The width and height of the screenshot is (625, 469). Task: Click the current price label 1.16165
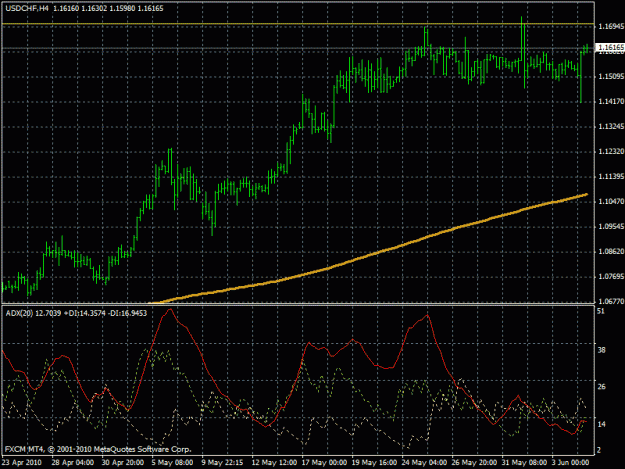click(610, 47)
